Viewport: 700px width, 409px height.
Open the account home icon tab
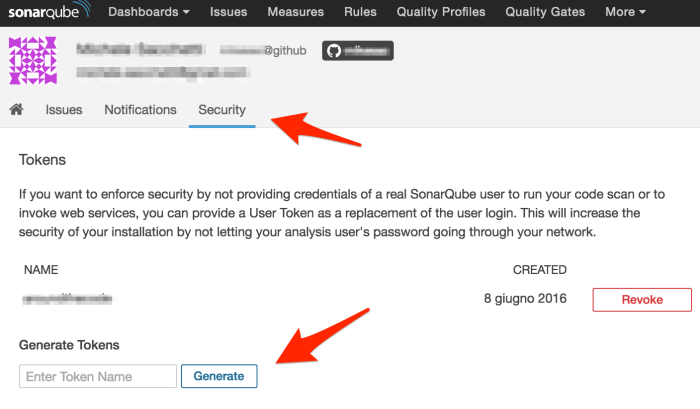click(x=17, y=109)
